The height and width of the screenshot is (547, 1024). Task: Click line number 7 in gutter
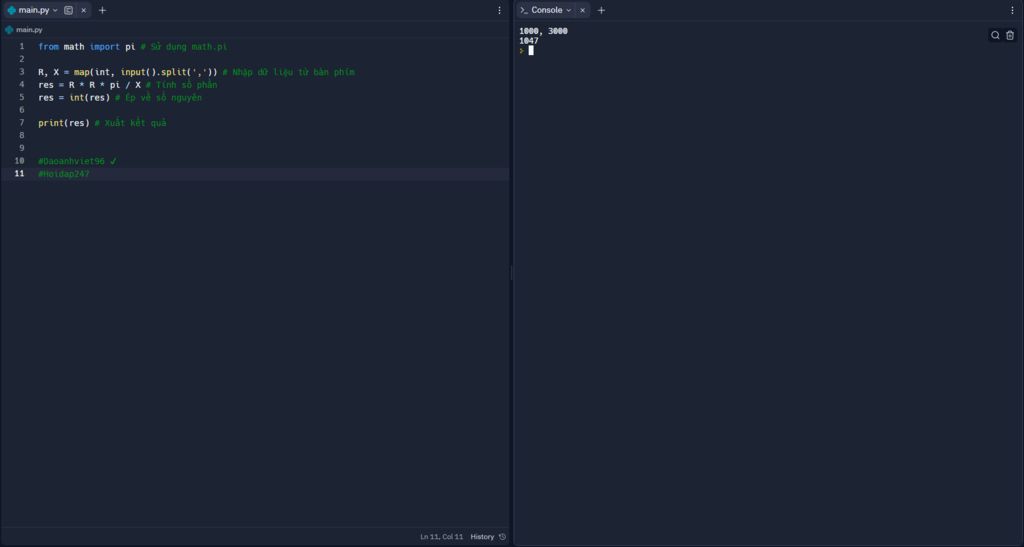click(22, 123)
